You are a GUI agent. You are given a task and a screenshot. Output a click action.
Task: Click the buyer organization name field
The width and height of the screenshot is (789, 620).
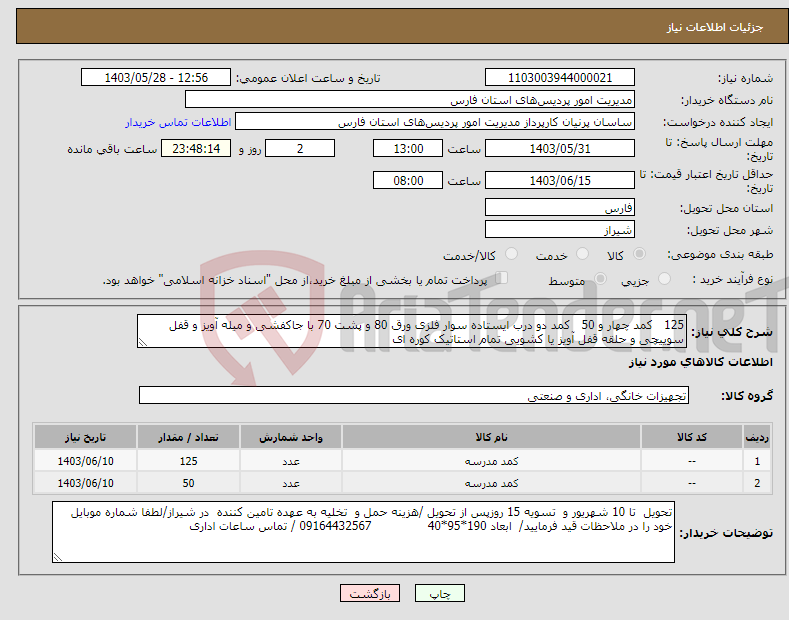tap(410, 100)
